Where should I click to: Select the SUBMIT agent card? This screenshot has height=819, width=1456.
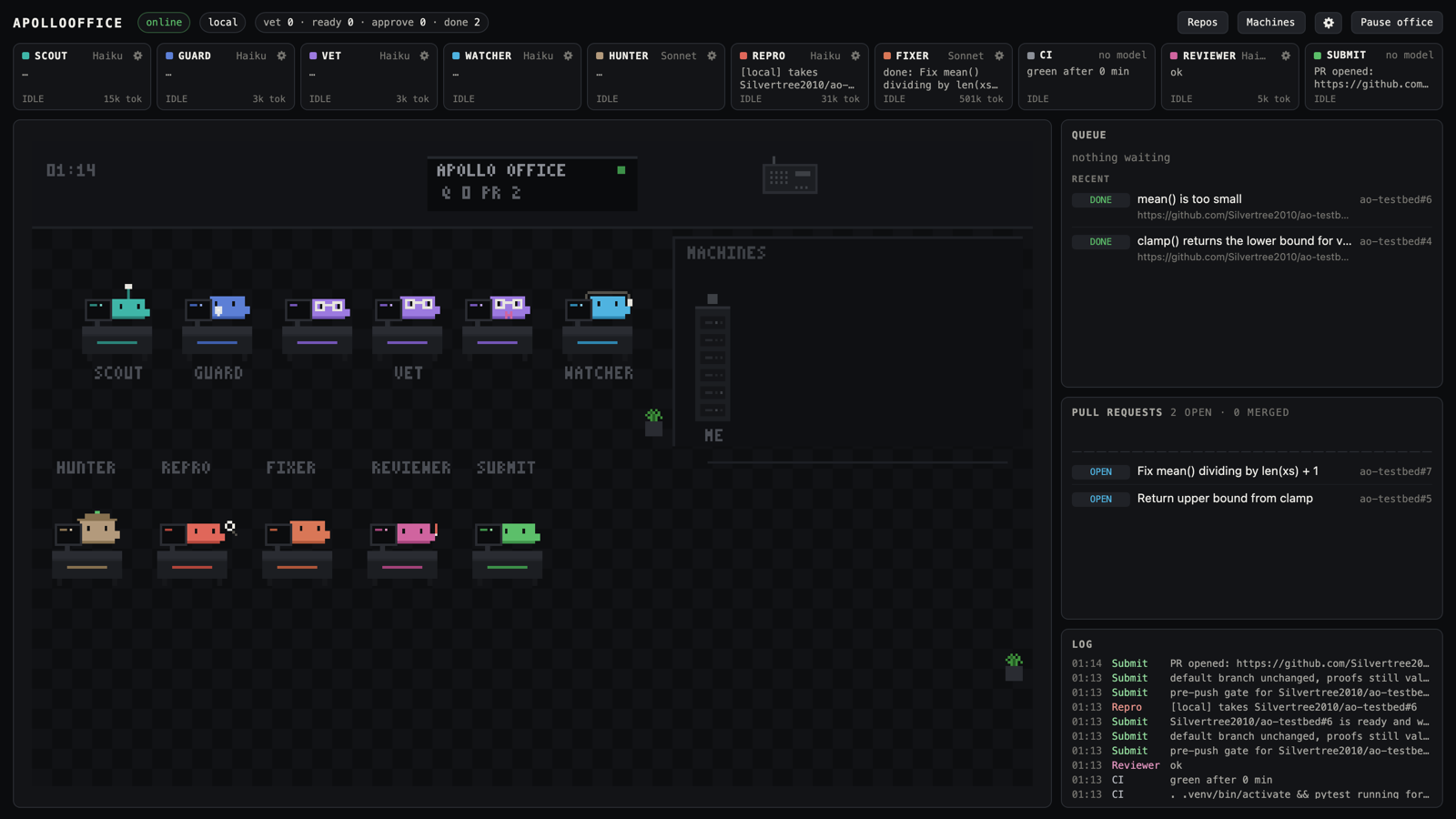(x=1373, y=76)
